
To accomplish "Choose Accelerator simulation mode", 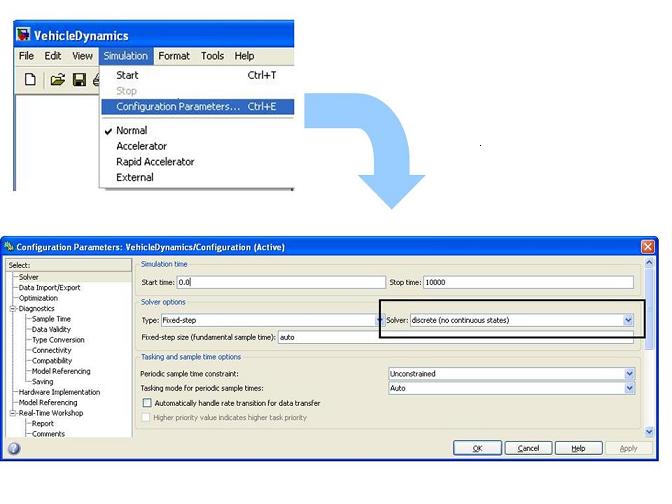I will [x=141, y=146].
